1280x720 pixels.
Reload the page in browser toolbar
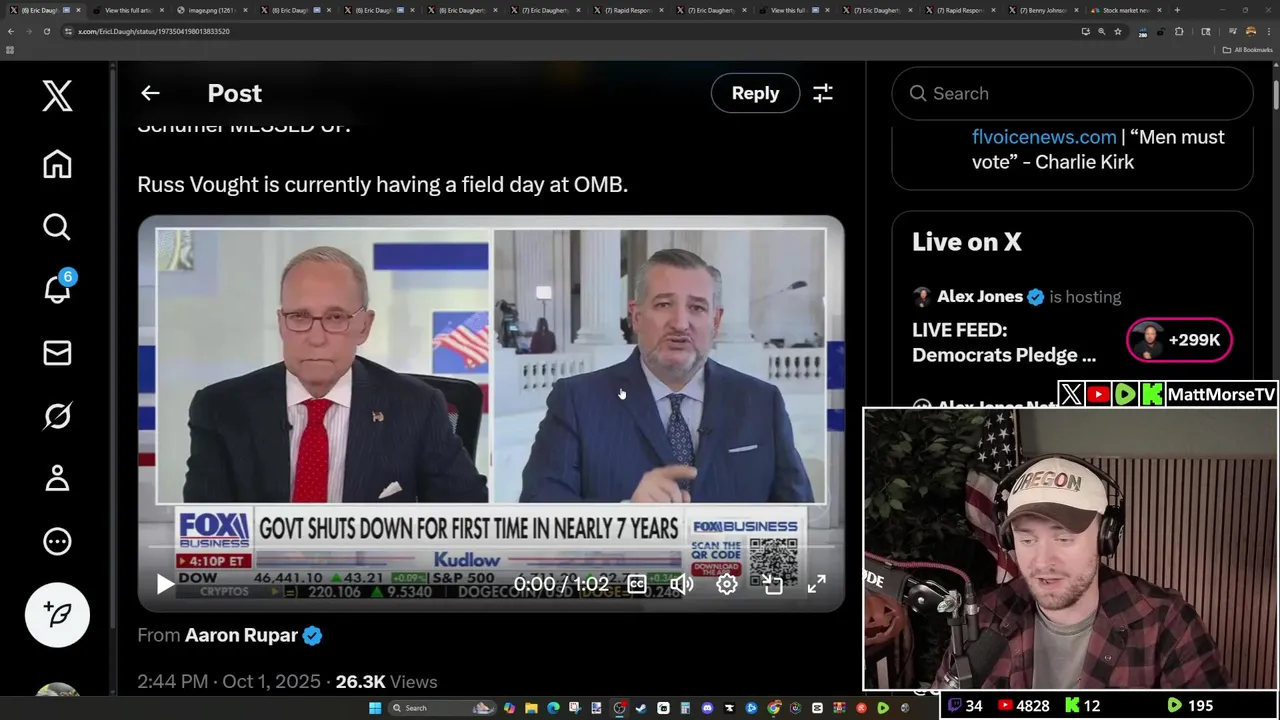pyautogui.click(x=46, y=31)
